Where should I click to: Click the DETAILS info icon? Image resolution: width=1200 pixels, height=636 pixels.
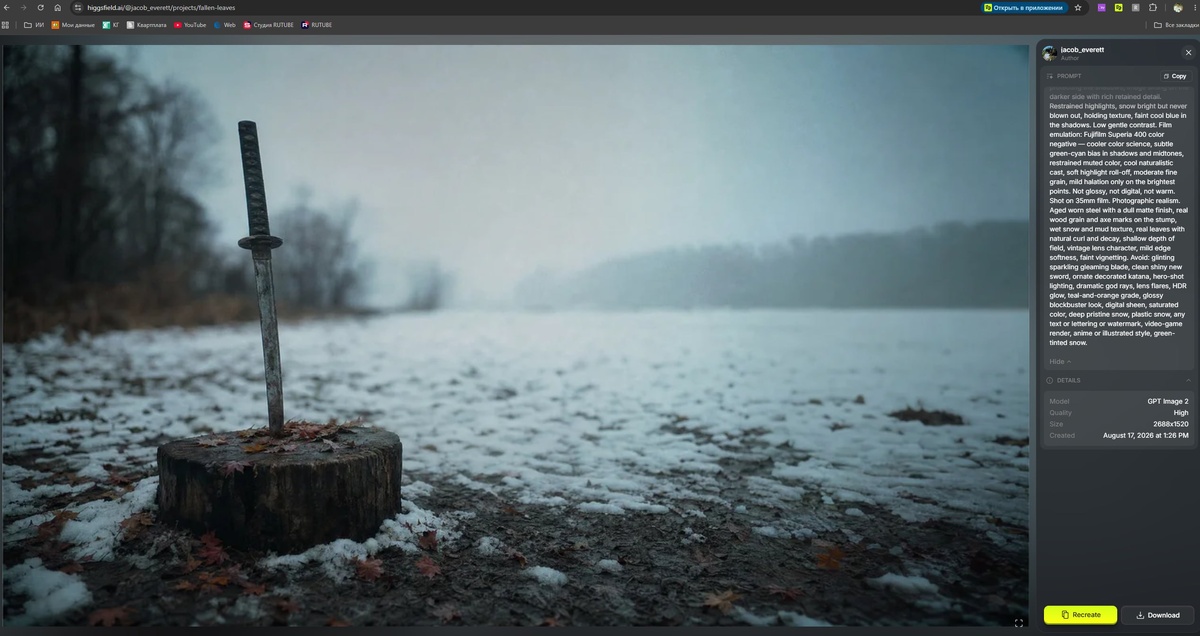1049,380
